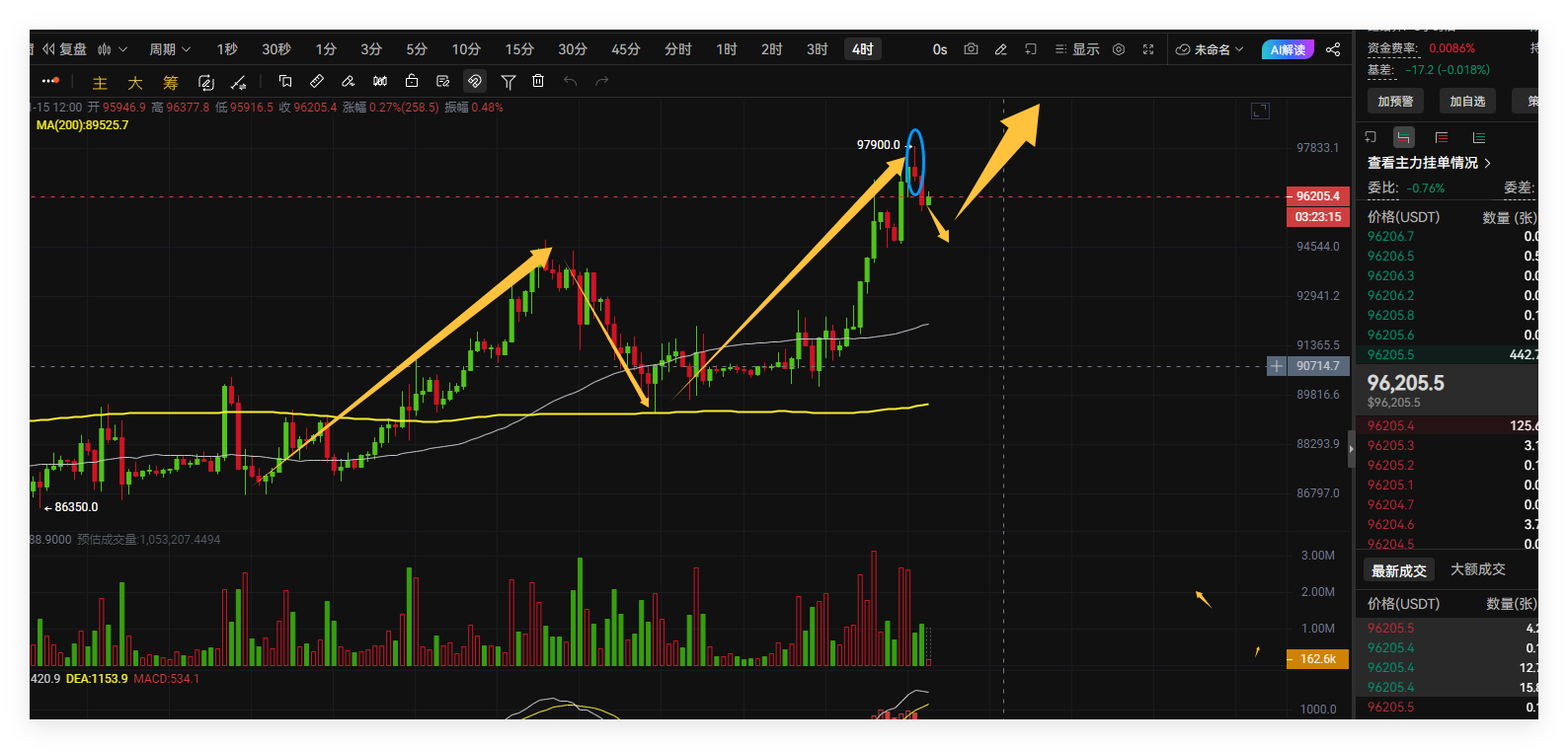Toggle the drawing lock icon
Image resolution: width=1568 pixels, height=749 pixels.
[412, 81]
